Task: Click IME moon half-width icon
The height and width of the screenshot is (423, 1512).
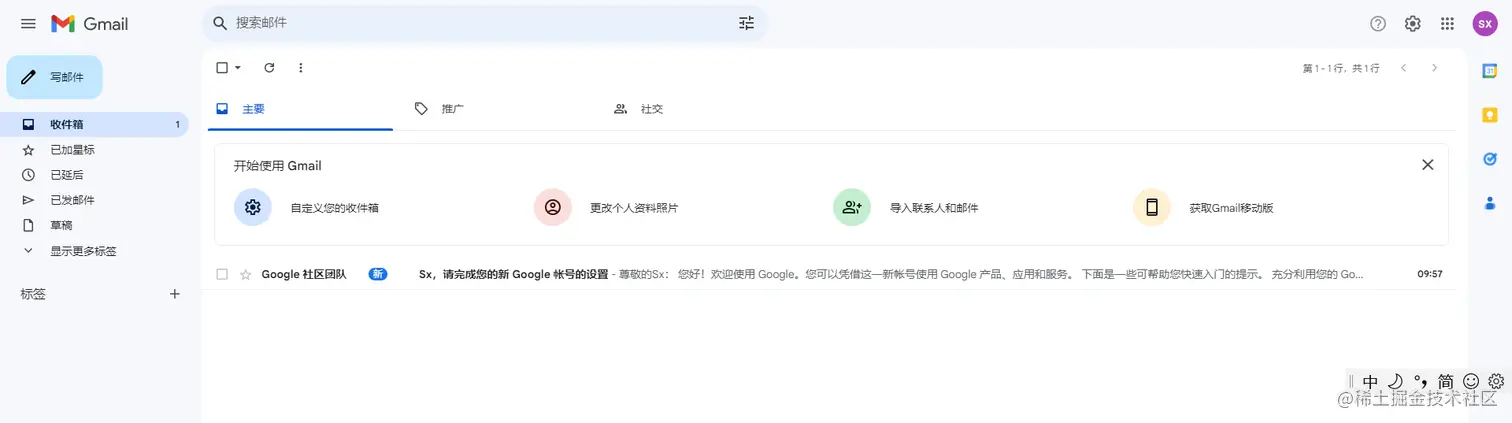Action: coord(1395,381)
